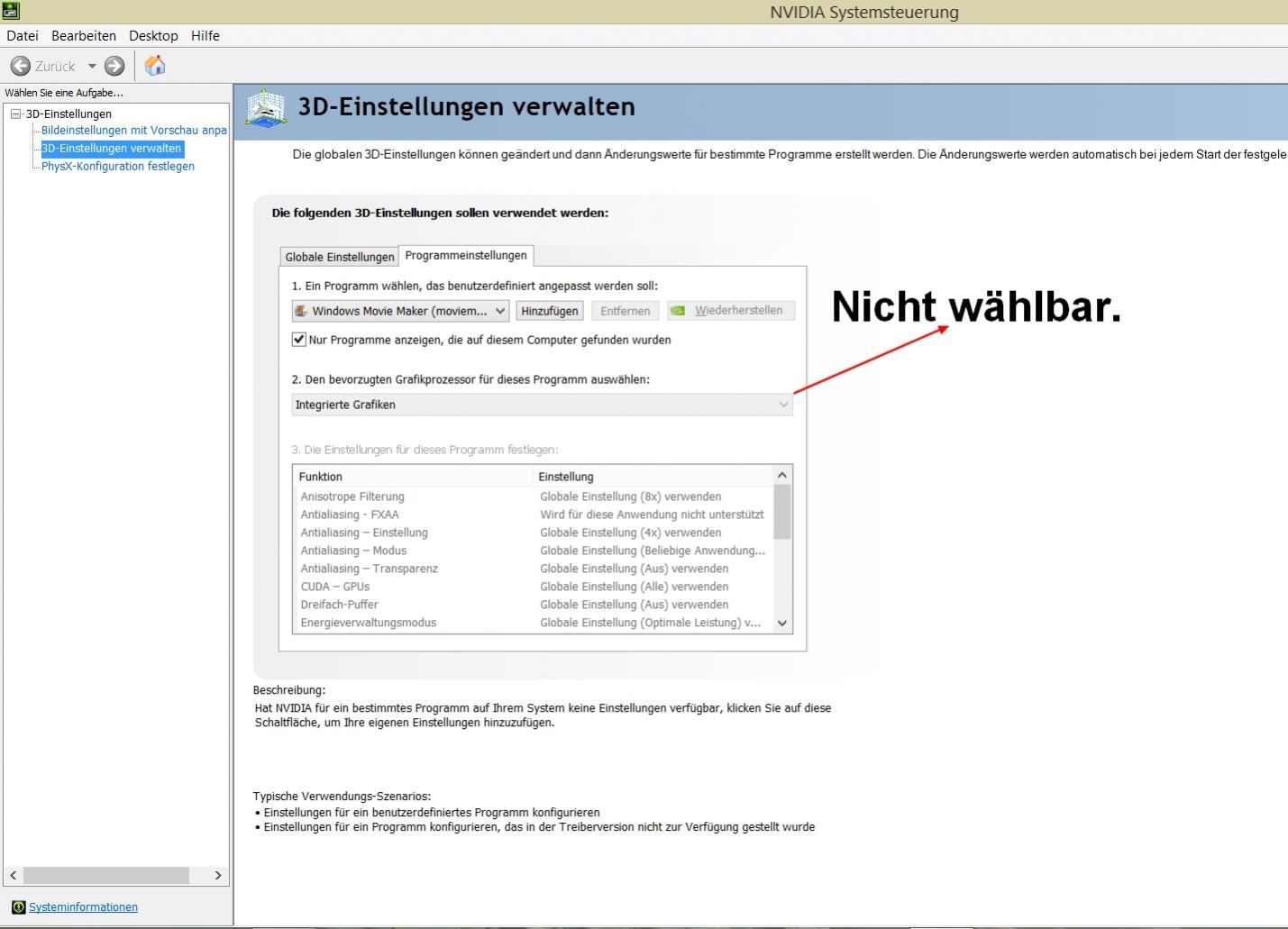
Task: Click Globale Einstellung (Alle) verwenden value
Action: pos(635,587)
